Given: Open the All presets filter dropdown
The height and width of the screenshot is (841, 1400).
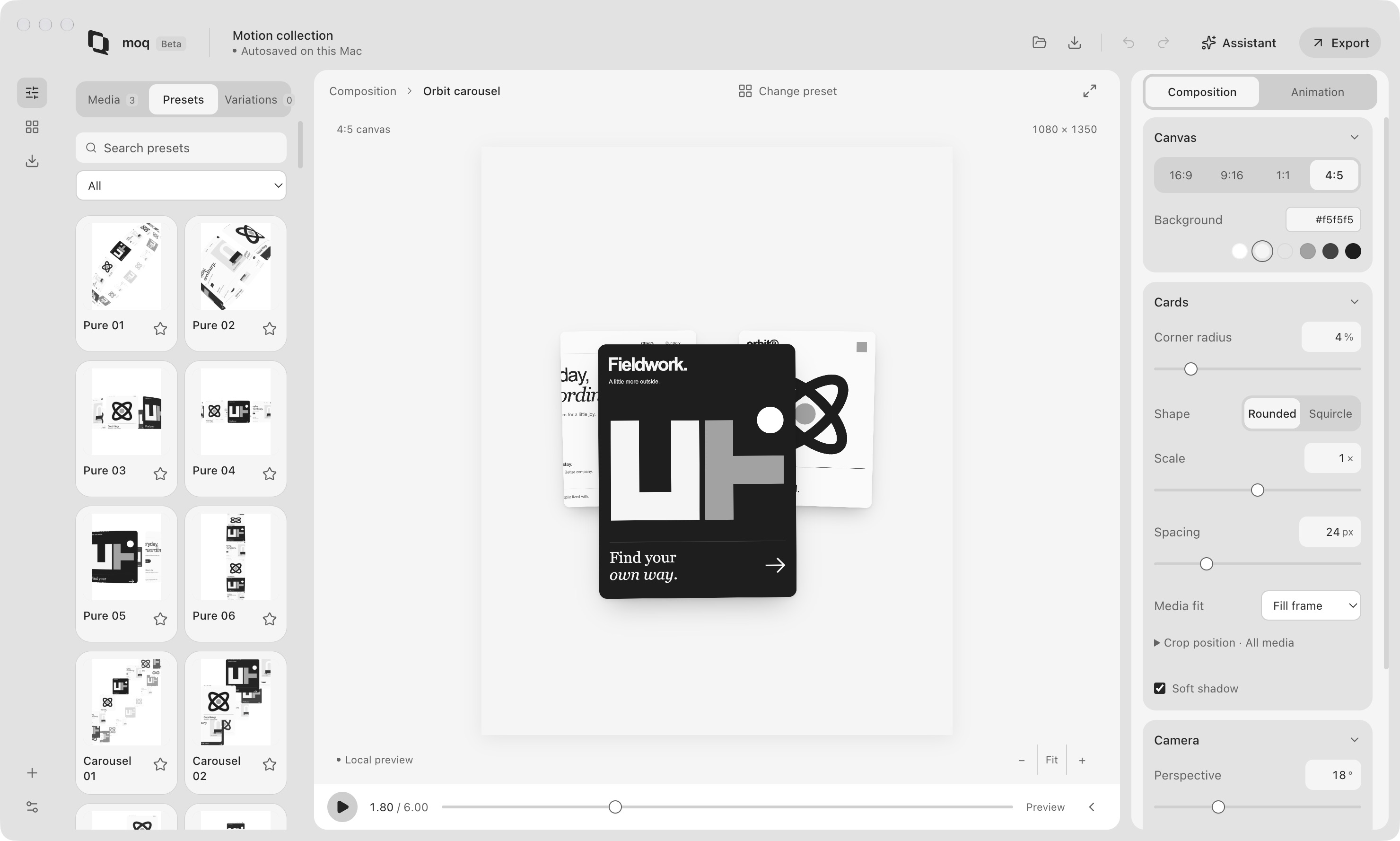Looking at the screenshot, I should [x=181, y=186].
